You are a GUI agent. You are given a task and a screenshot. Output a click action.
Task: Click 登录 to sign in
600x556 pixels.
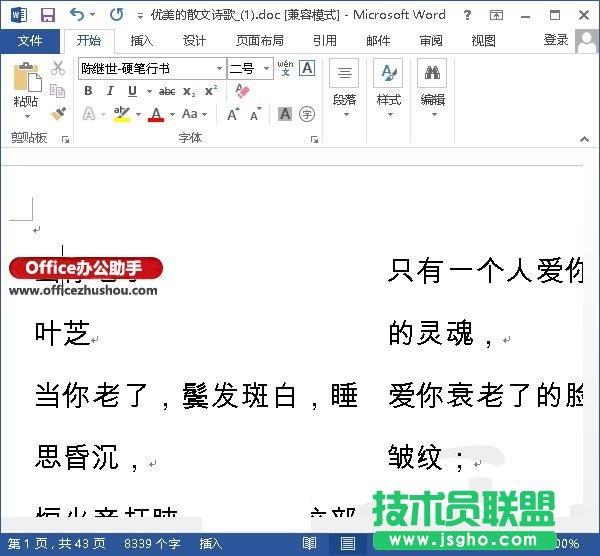556,40
